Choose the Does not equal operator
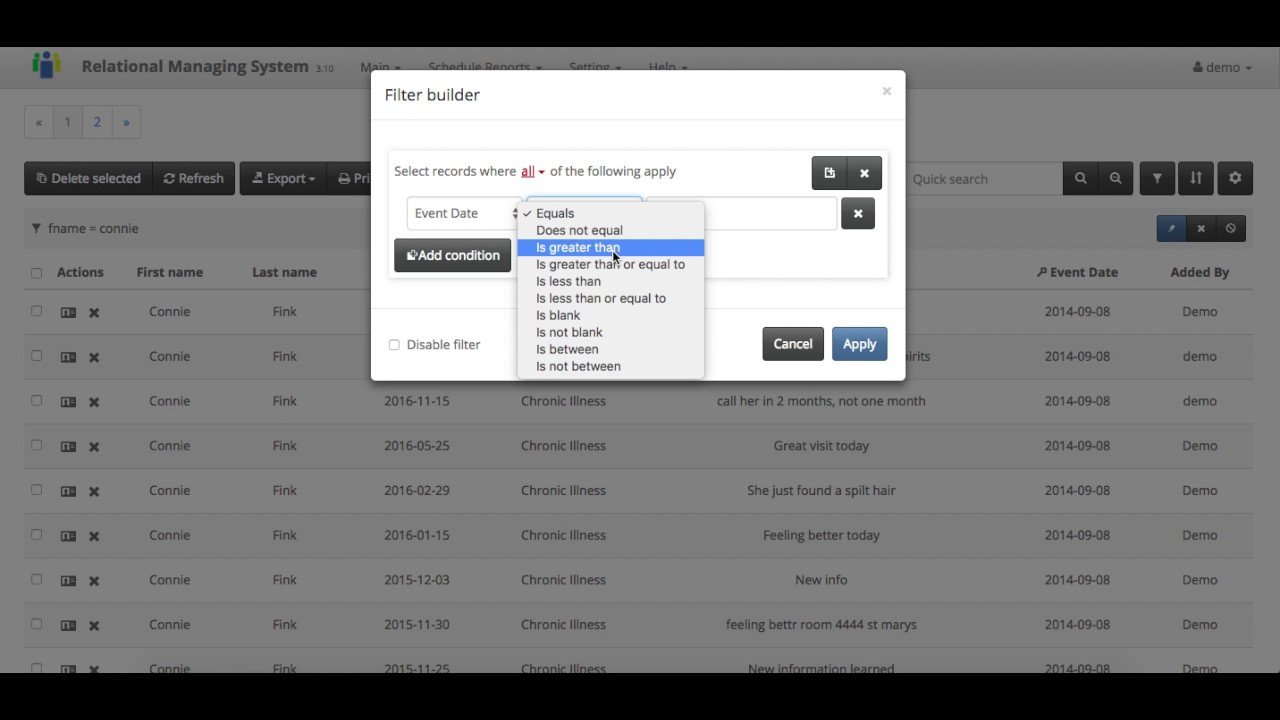This screenshot has height=720, width=1280. [611, 230]
